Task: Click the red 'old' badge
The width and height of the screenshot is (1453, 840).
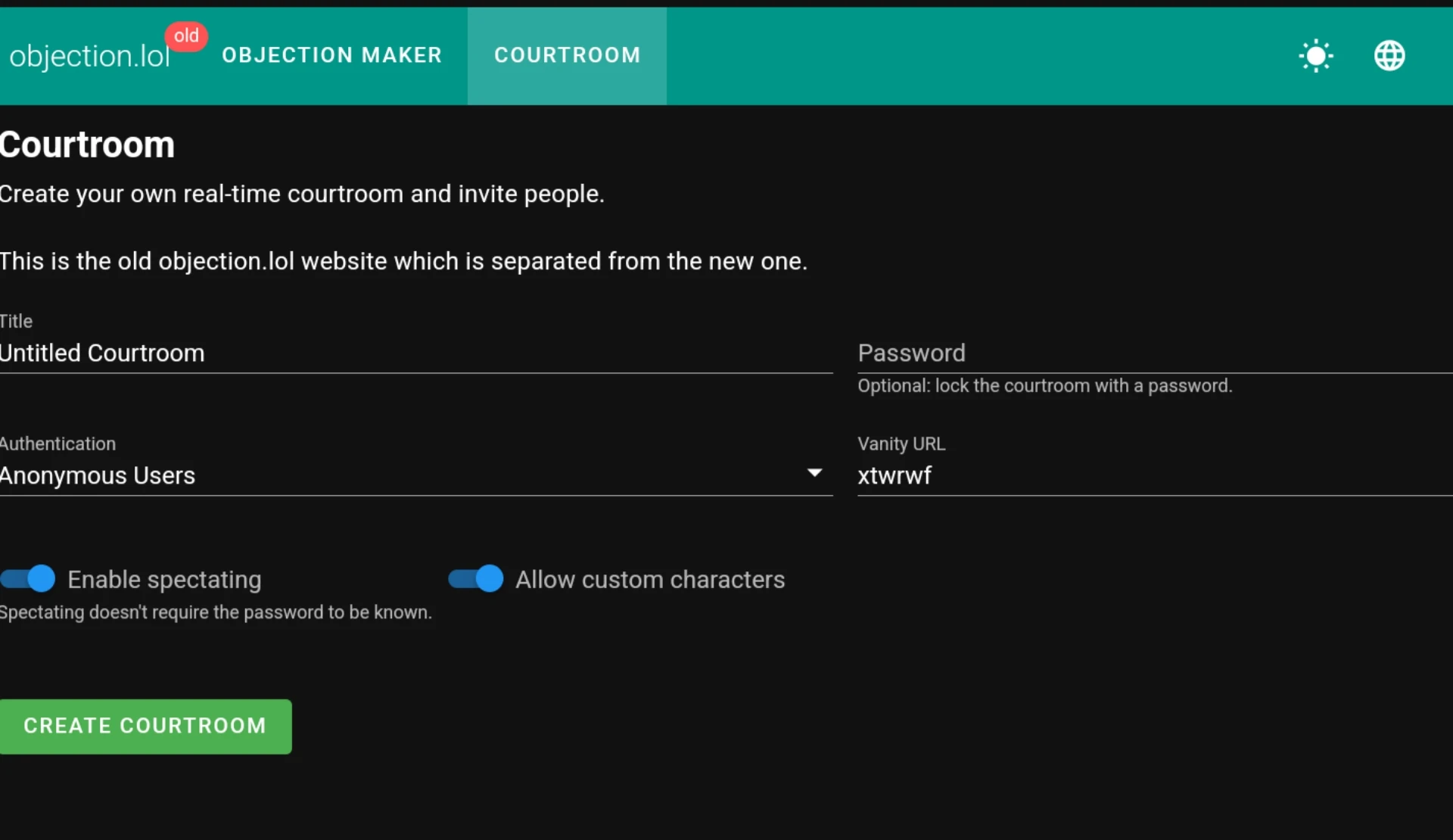Action: (x=186, y=36)
